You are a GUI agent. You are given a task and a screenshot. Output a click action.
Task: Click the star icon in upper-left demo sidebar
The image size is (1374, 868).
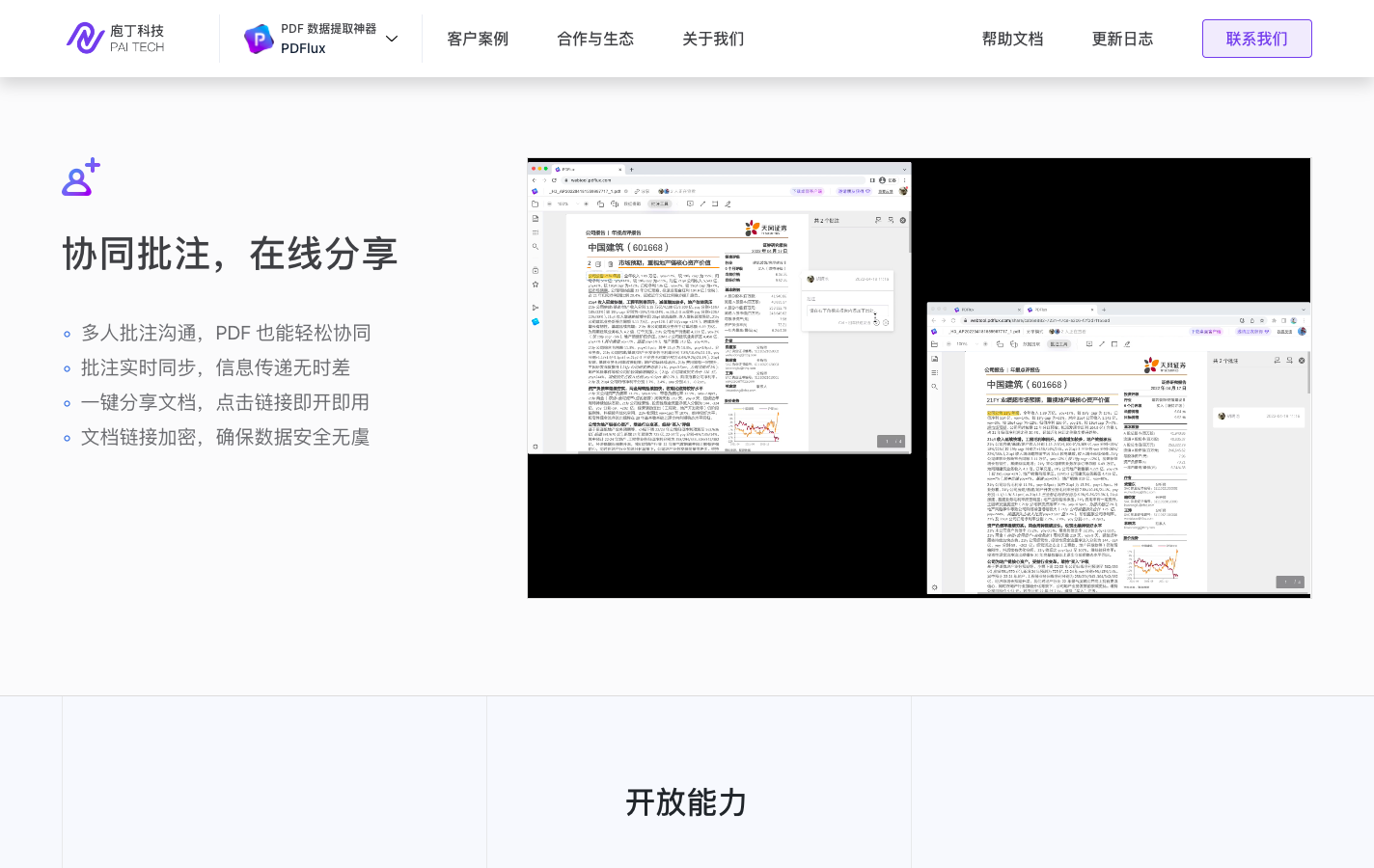[x=536, y=285]
